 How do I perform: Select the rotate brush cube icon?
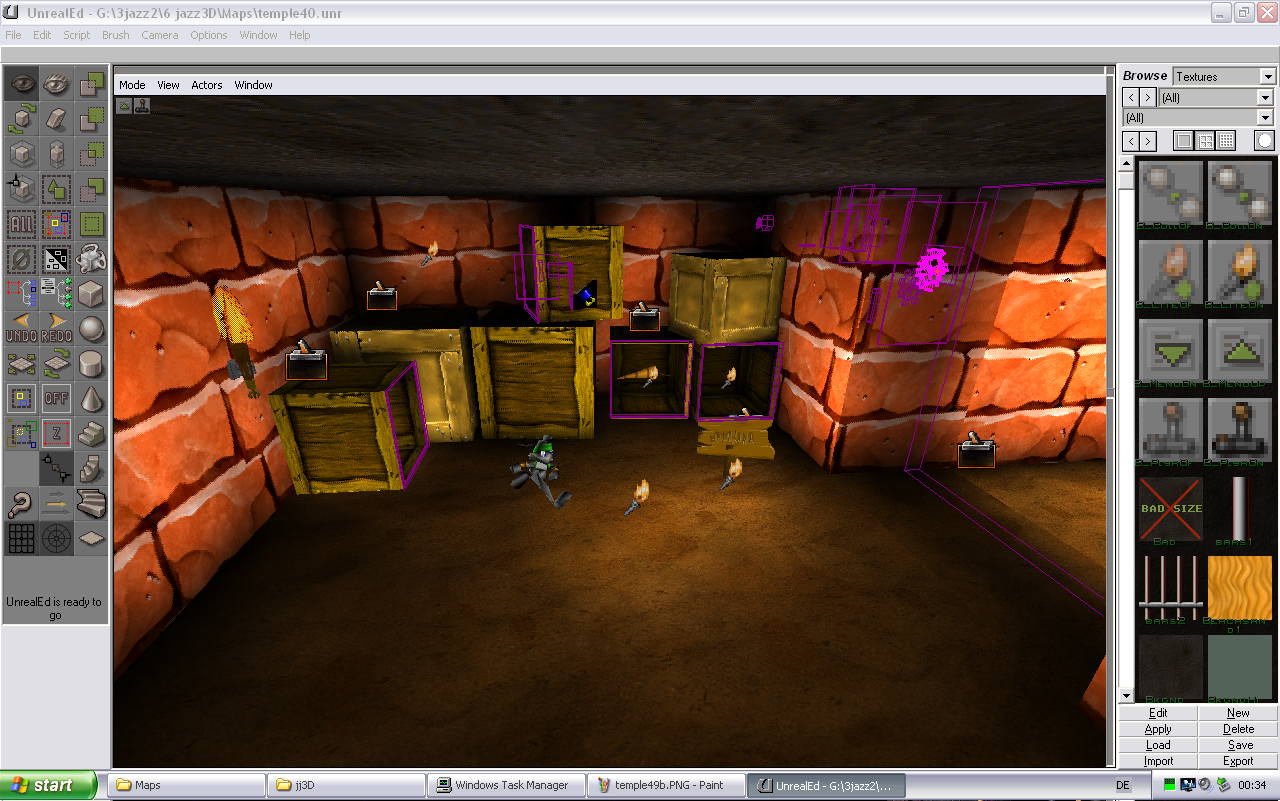(22, 119)
